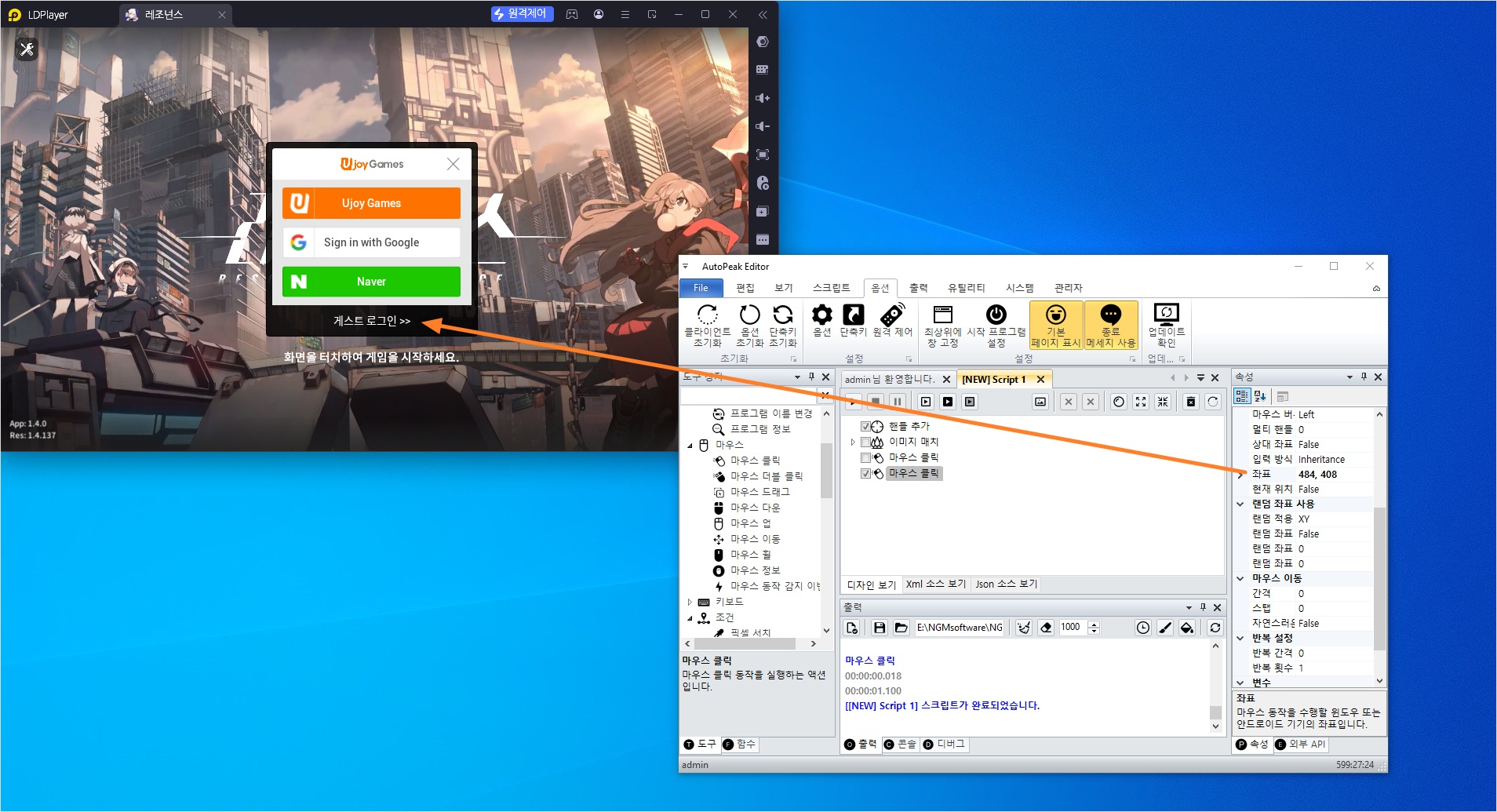Click Sign in with Google button
The width and height of the screenshot is (1497, 812).
pyautogui.click(x=371, y=242)
